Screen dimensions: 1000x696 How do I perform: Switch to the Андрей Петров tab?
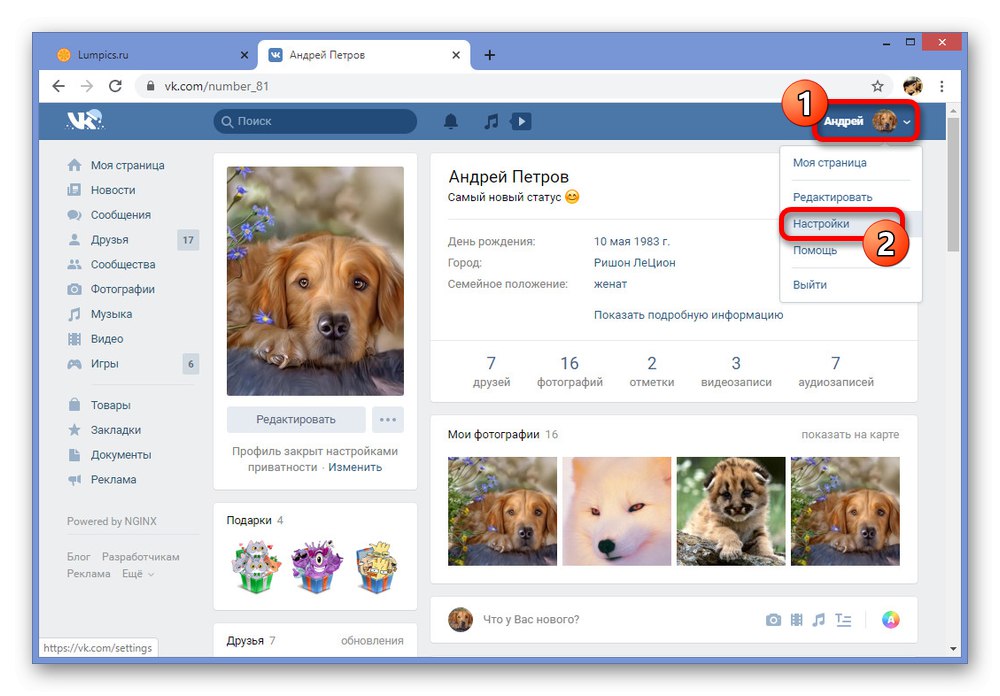pyautogui.click(x=364, y=55)
